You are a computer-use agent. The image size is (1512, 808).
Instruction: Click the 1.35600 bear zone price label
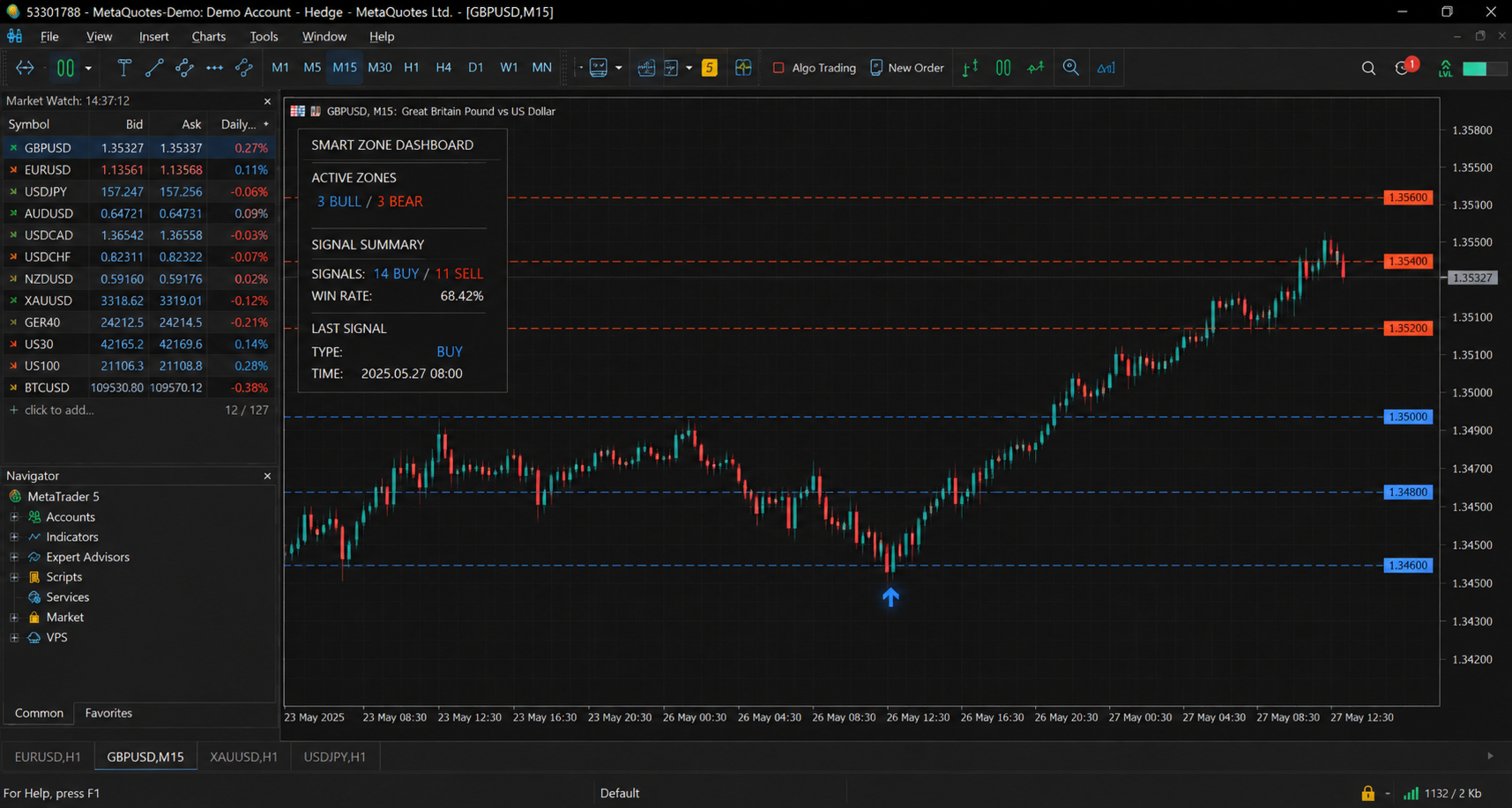point(1408,197)
